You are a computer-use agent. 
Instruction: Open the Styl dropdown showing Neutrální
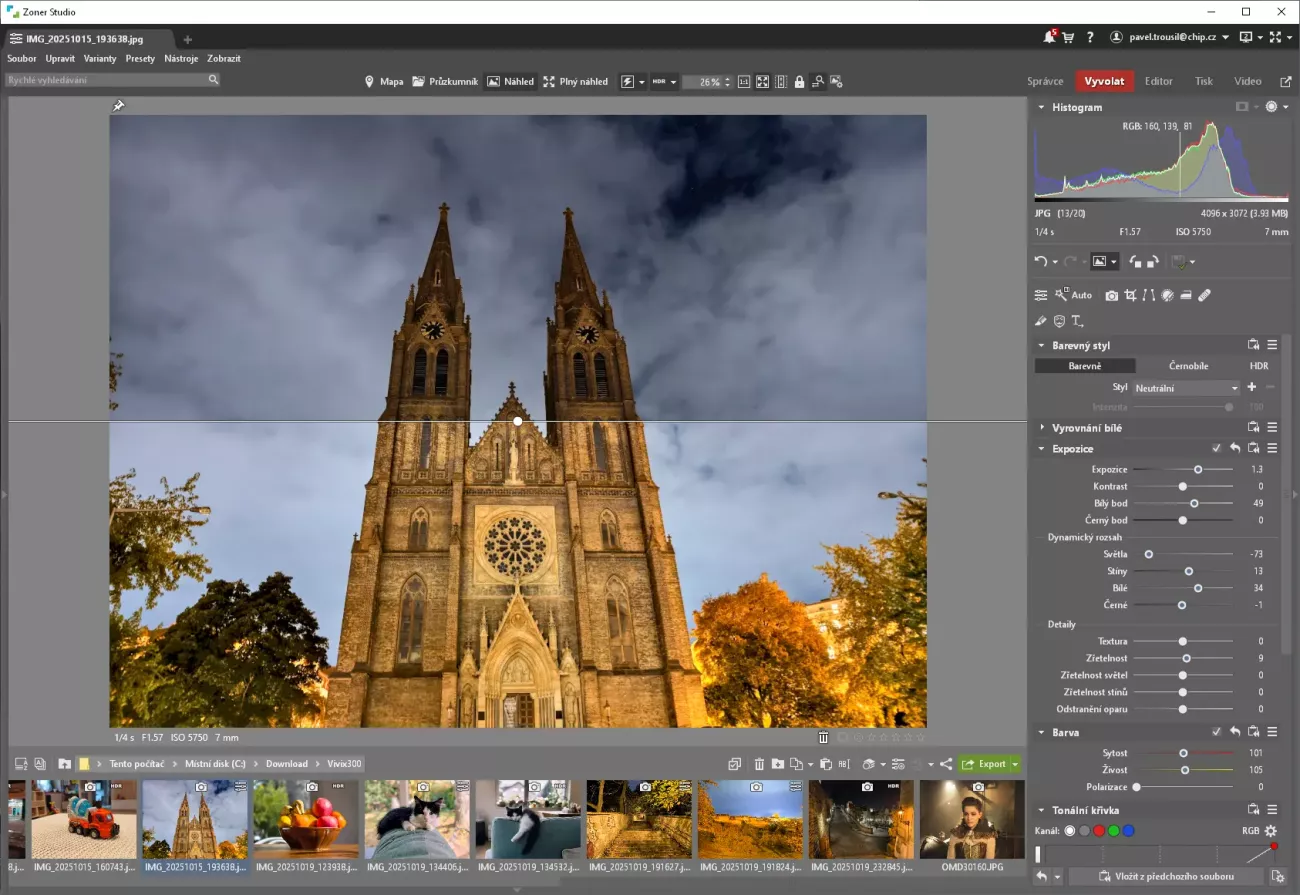(1186, 388)
